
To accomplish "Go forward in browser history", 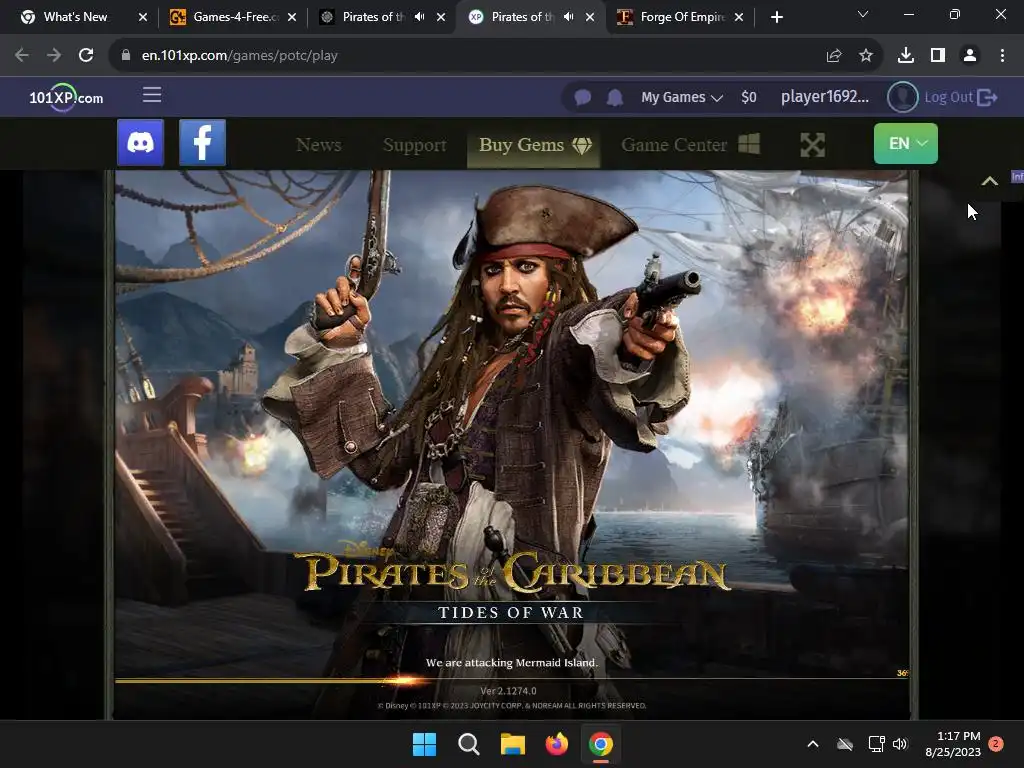I will [x=54, y=56].
